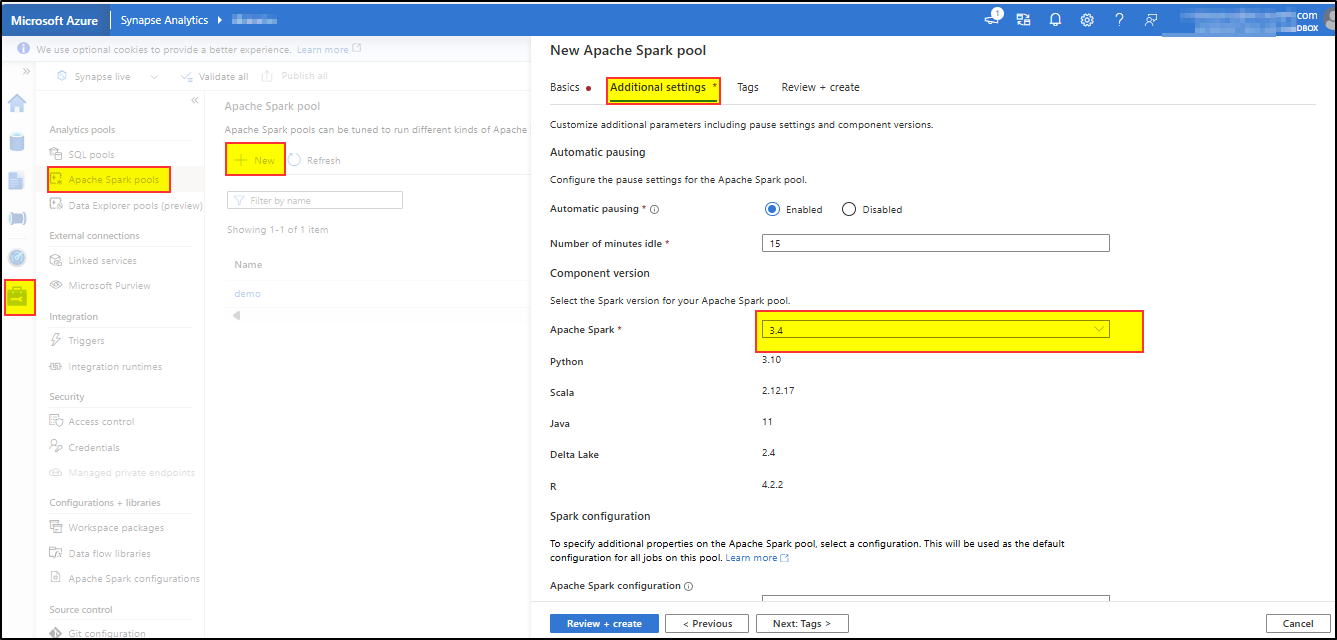The height and width of the screenshot is (640, 1337).
Task: Open the notifications bell
Action: 1055,19
